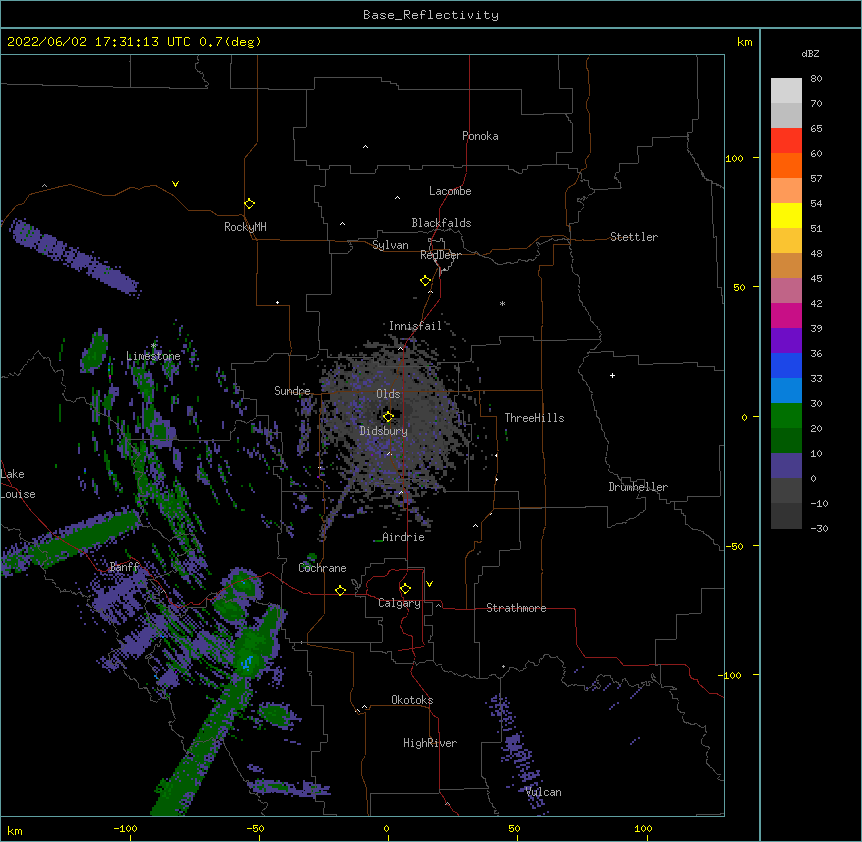Image resolution: width=862 pixels, height=842 pixels.
Task: Click the Vulcan label
Action: pos(543,792)
